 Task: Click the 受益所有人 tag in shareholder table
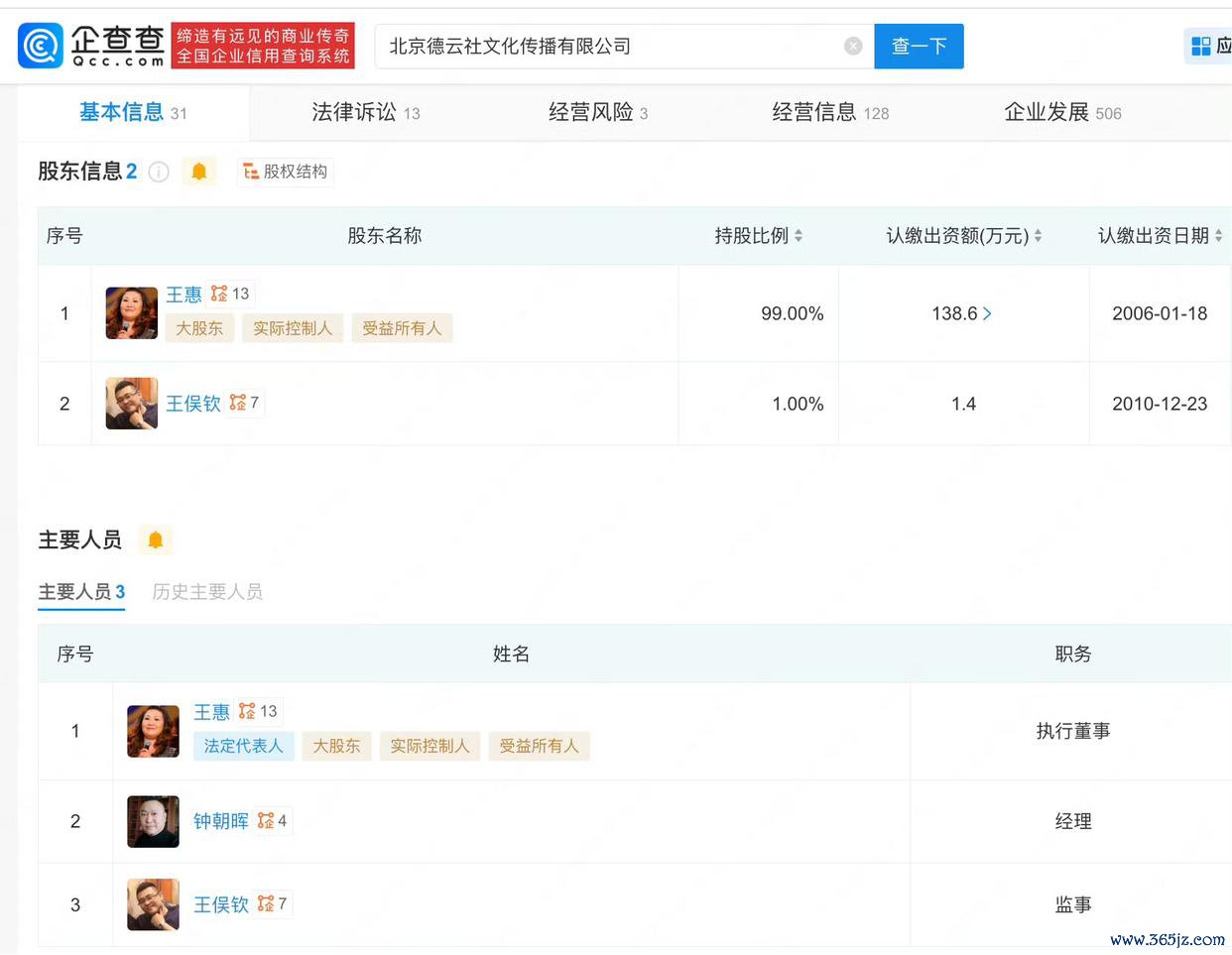(402, 328)
